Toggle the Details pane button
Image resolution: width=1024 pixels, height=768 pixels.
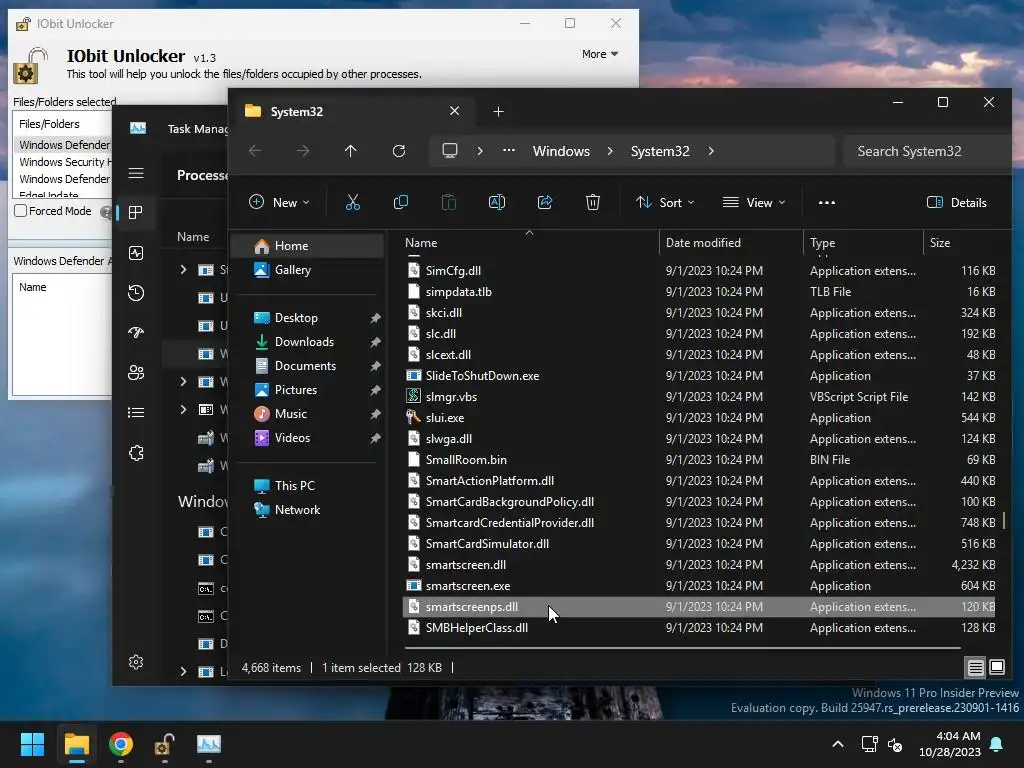[957, 202]
